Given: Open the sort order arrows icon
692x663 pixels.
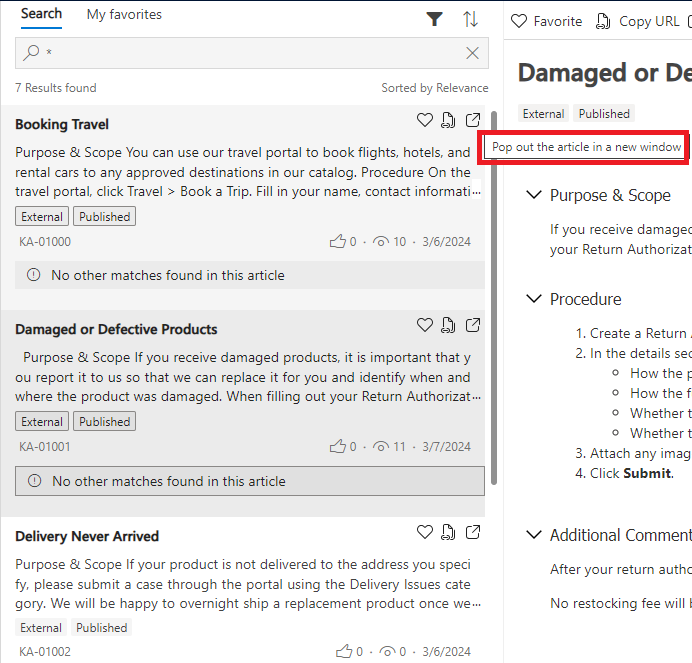Looking at the screenshot, I should point(470,19).
